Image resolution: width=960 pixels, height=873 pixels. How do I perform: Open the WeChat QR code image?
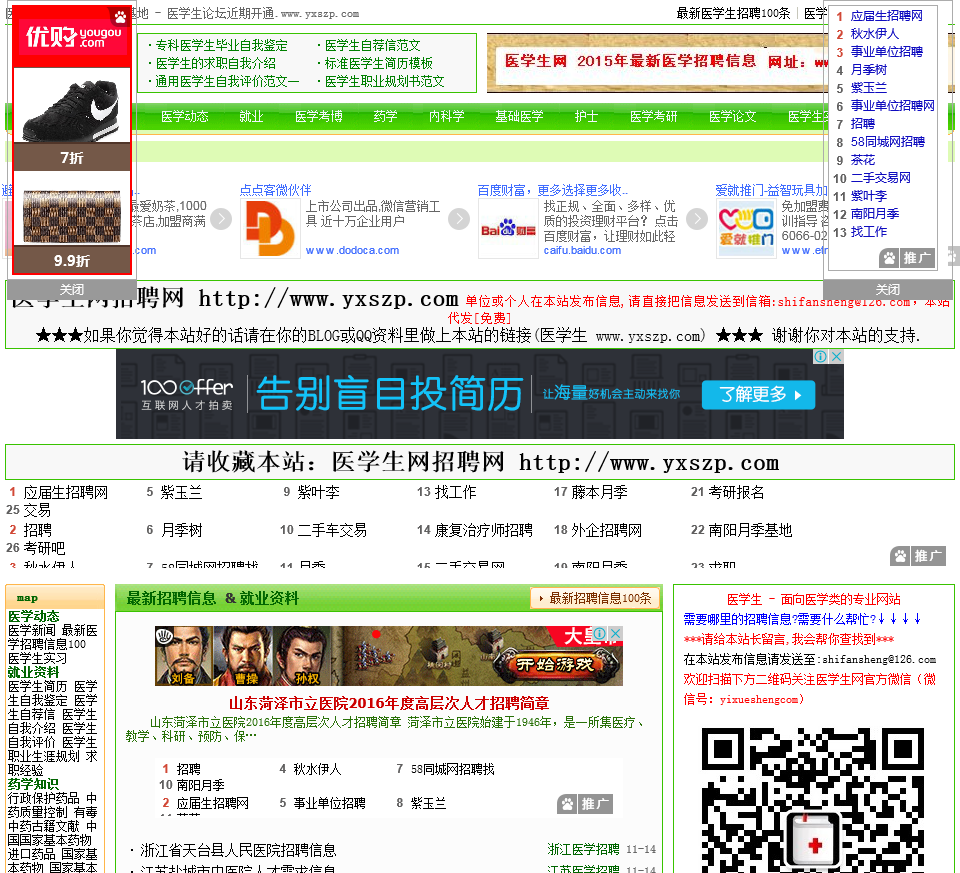coord(812,800)
